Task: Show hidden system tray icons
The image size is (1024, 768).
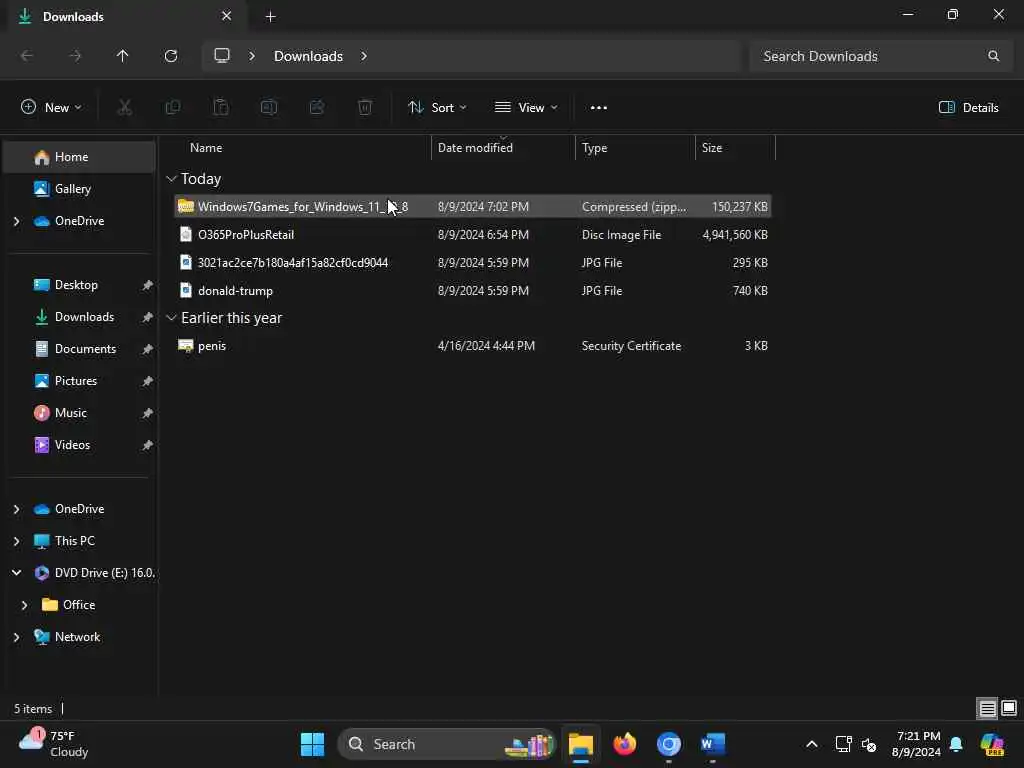Action: [x=812, y=744]
